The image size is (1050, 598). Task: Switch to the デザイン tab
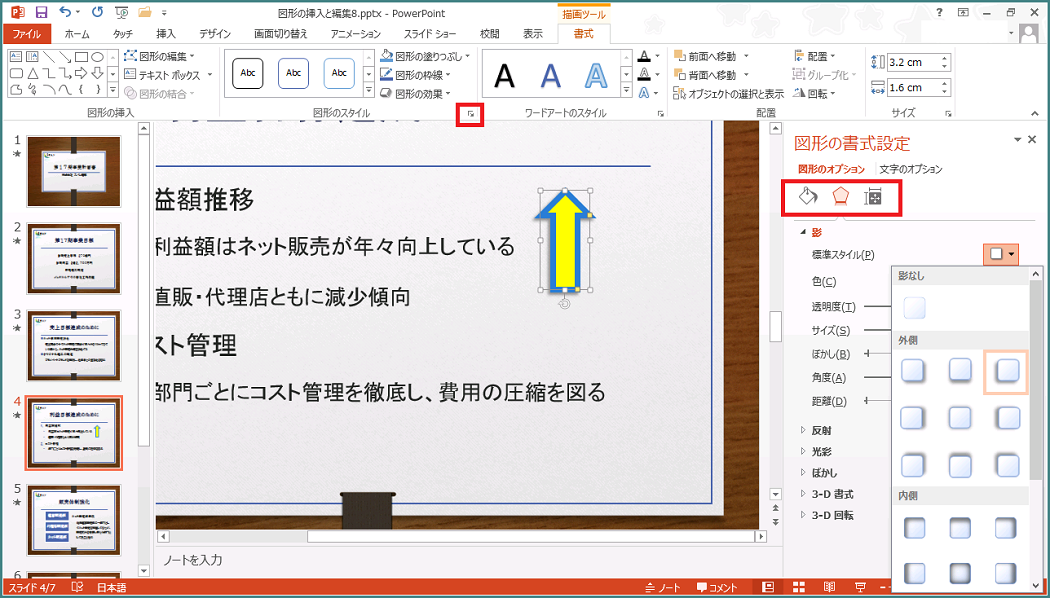(x=215, y=34)
